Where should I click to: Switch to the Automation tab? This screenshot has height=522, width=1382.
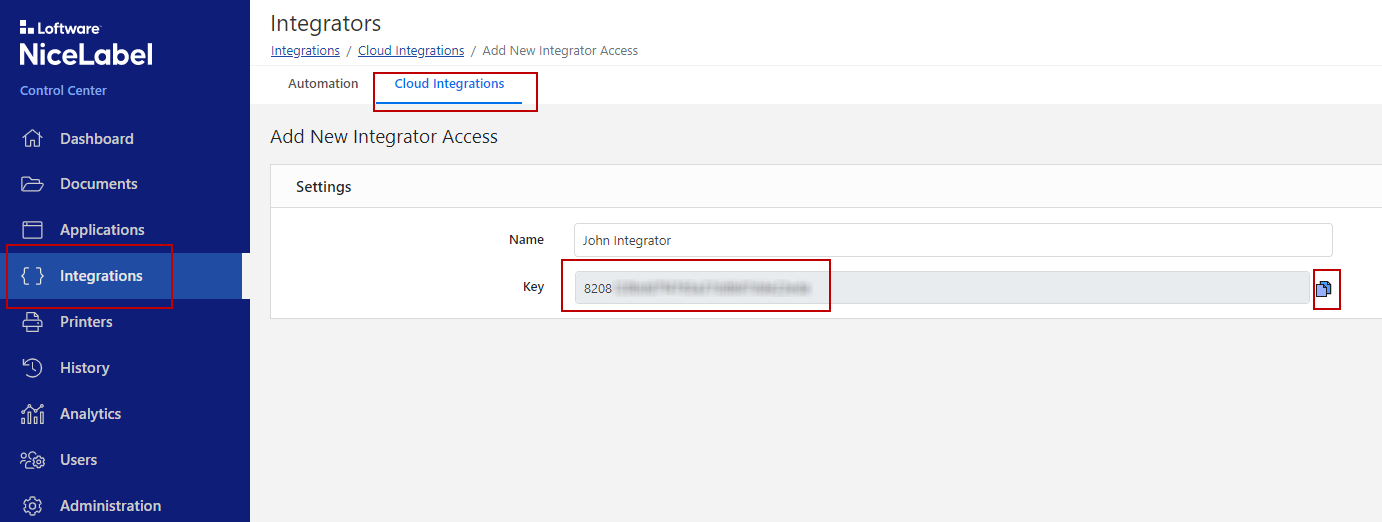(x=323, y=84)
